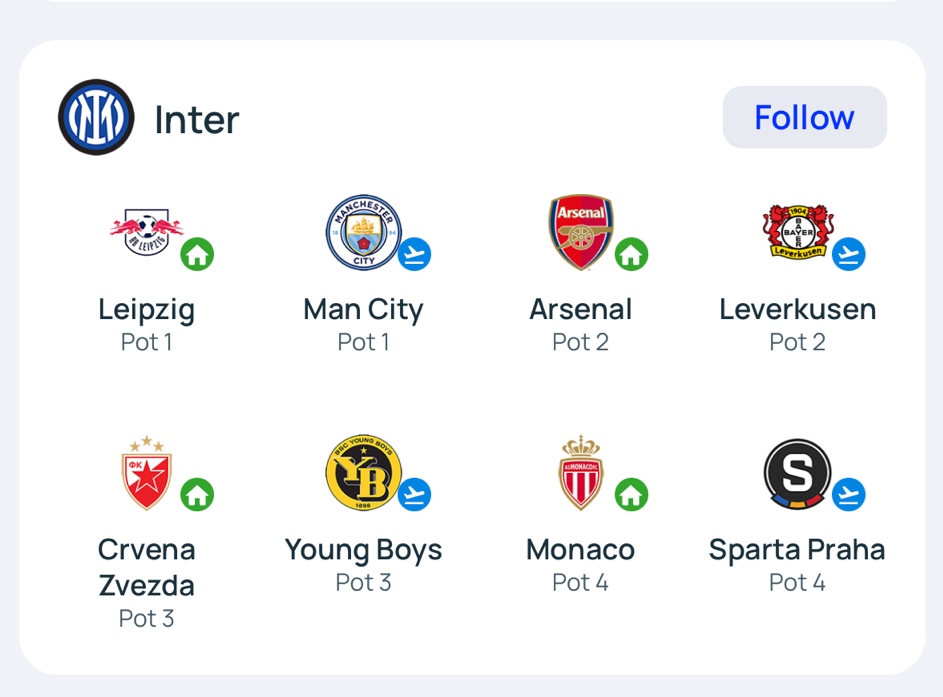Open the Arsenal club crest
Image resolution: width=943 pixels, height=697 pixels.
[580, 232]
